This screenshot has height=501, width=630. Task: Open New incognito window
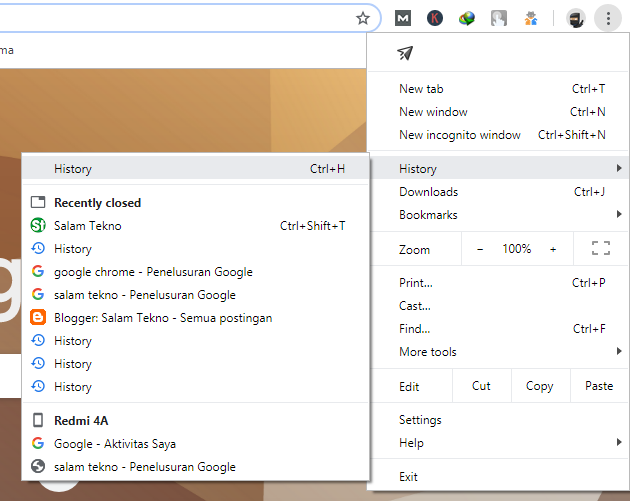pos(498,135)
